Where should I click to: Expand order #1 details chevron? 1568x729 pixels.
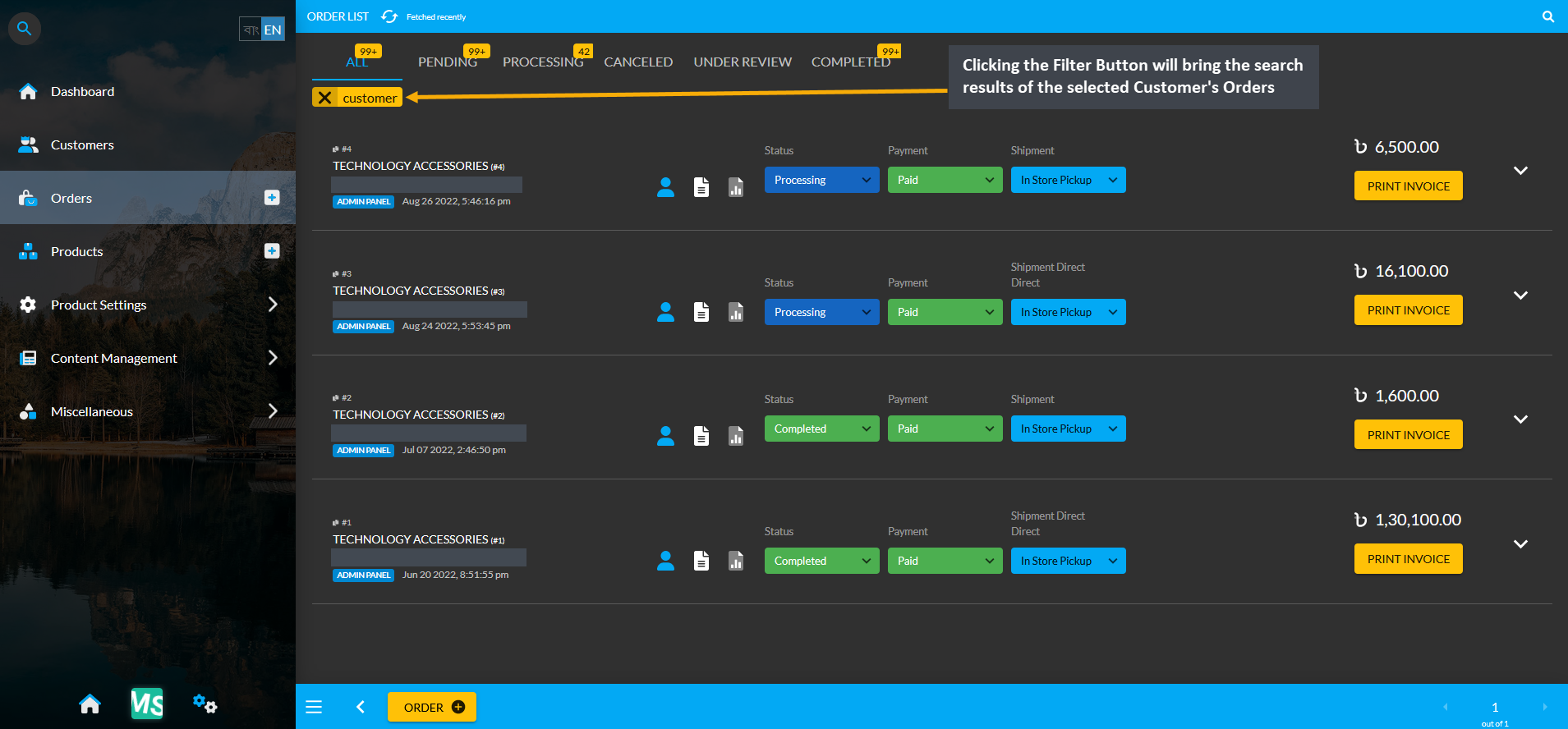(x=1520, y=544)
